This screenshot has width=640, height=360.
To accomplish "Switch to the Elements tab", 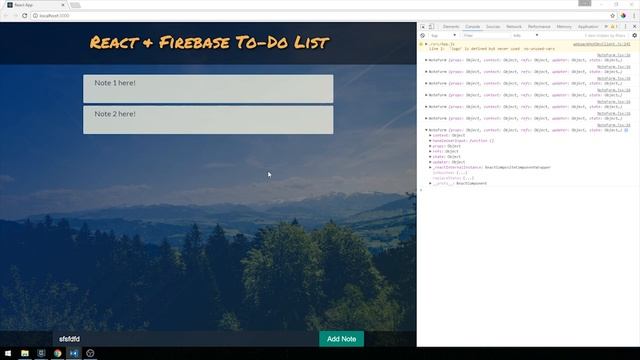I will tap(451, 27).
